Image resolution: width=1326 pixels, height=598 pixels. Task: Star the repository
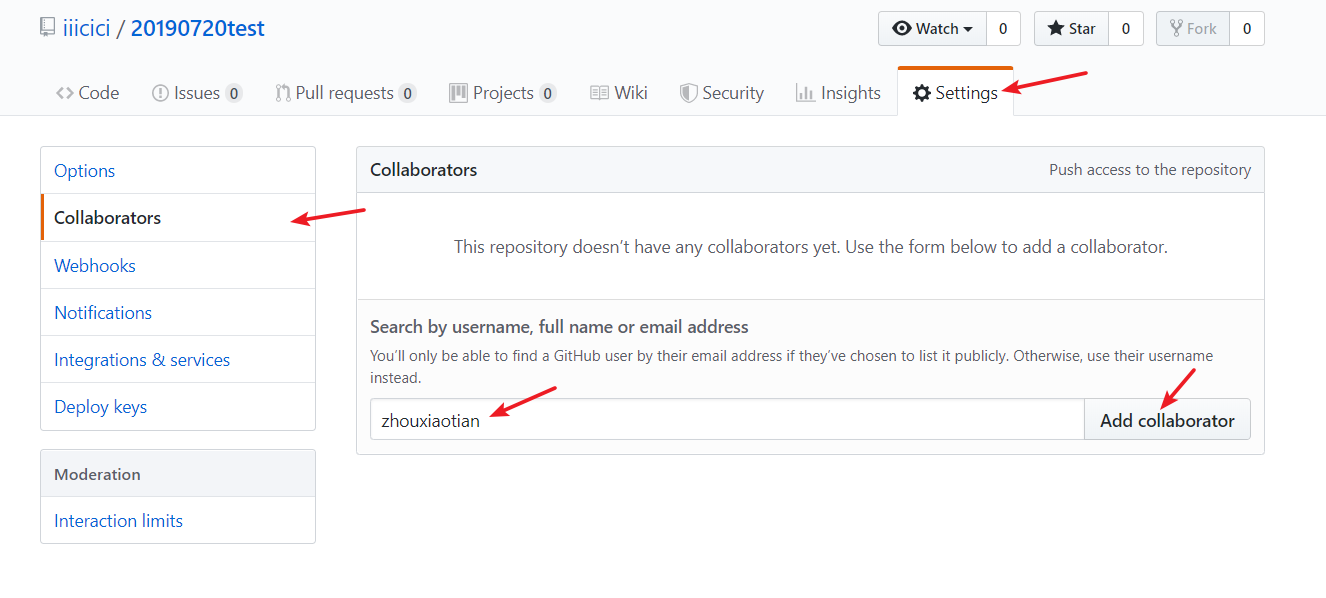coord(1071,29)
